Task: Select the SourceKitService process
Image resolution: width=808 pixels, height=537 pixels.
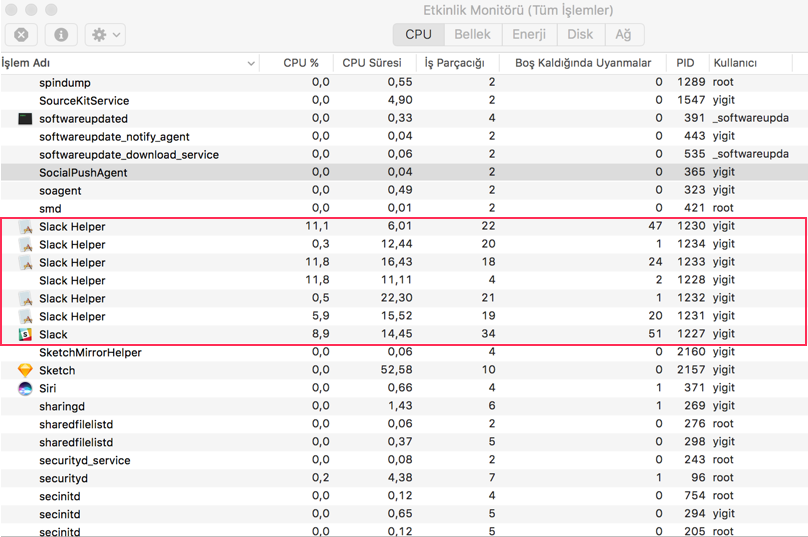Action: coord(404,100)
